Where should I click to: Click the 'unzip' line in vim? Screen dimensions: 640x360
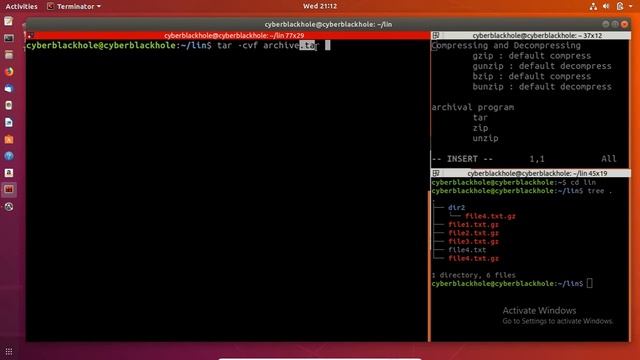click(485, 138)
